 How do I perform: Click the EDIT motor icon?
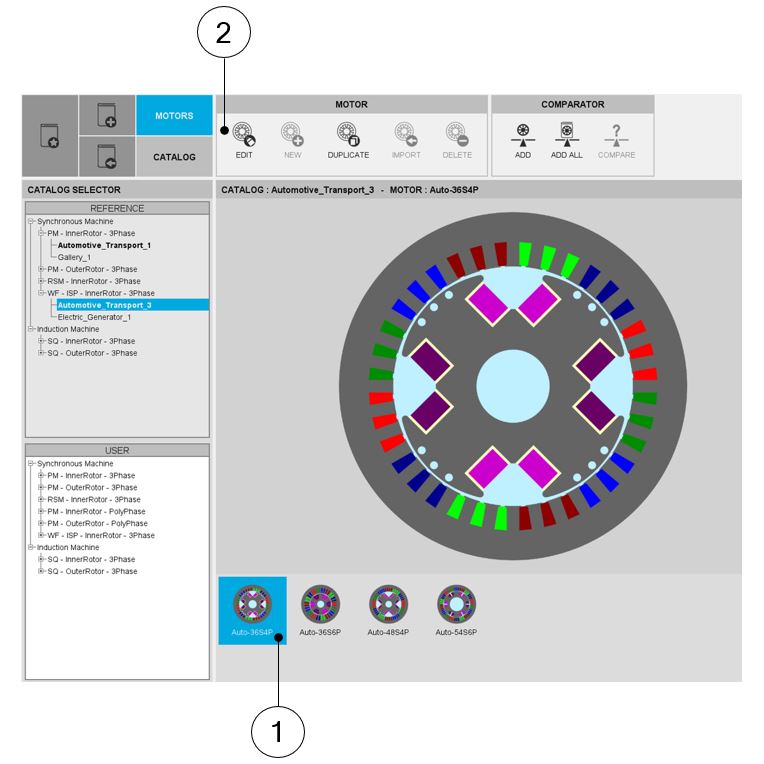click(x=244, y=134)
